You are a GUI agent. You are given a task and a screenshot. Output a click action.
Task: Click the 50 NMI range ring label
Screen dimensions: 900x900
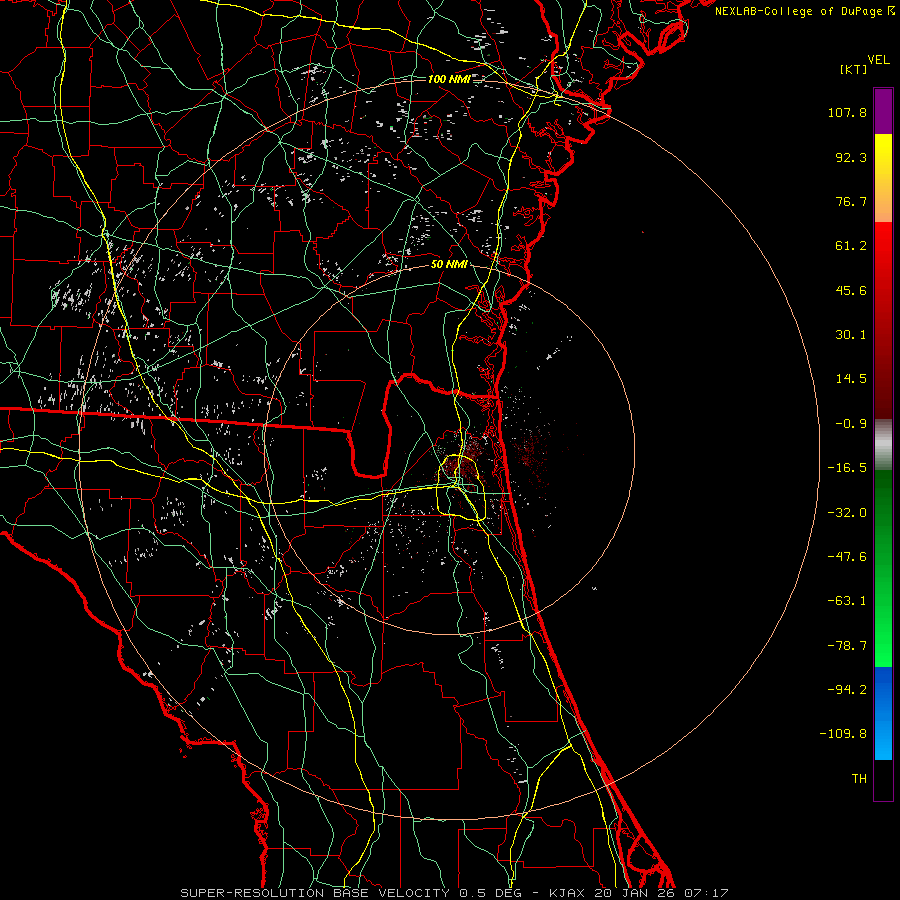coord(449,265)
